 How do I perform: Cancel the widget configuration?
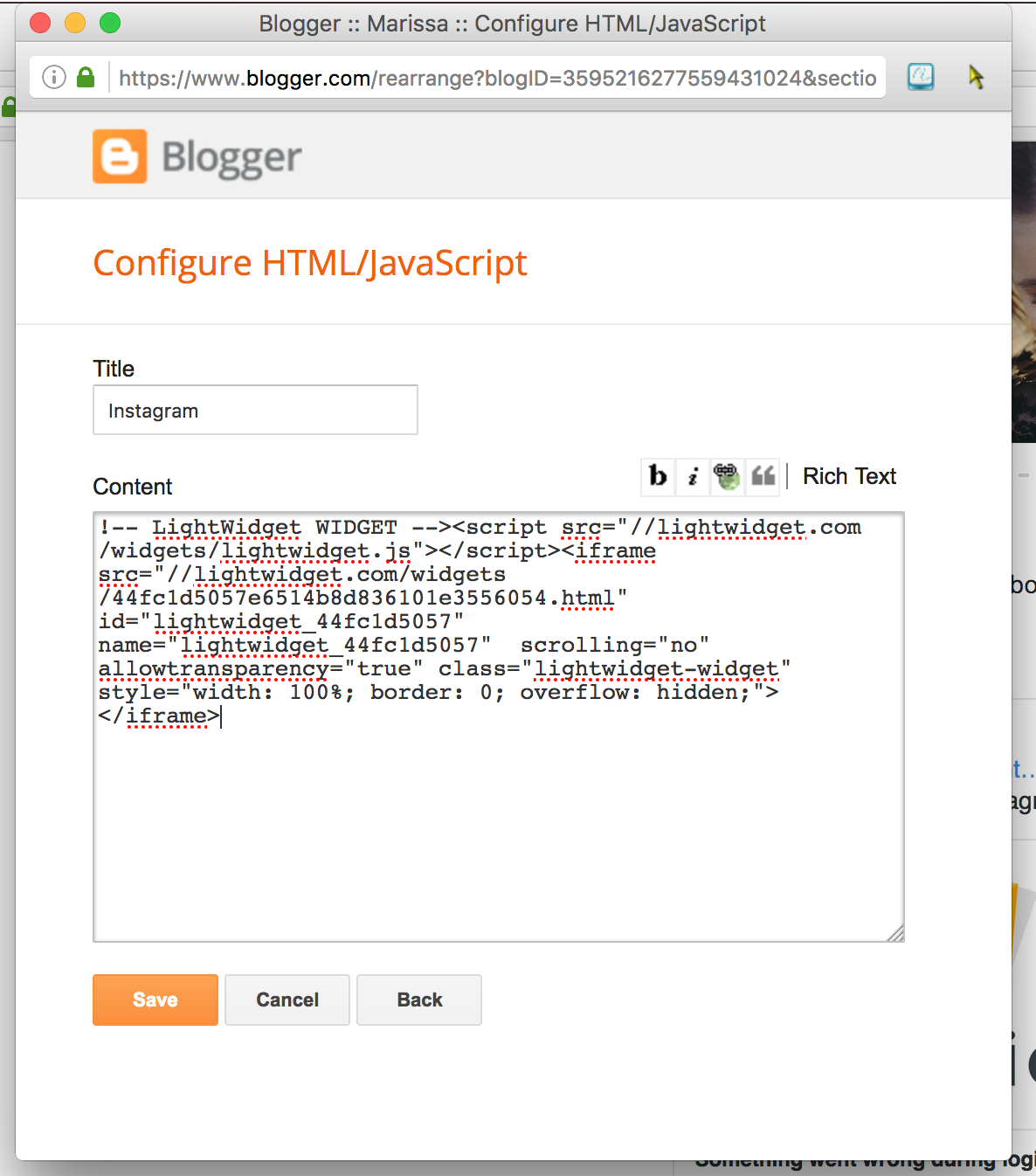pos(287,1000)
